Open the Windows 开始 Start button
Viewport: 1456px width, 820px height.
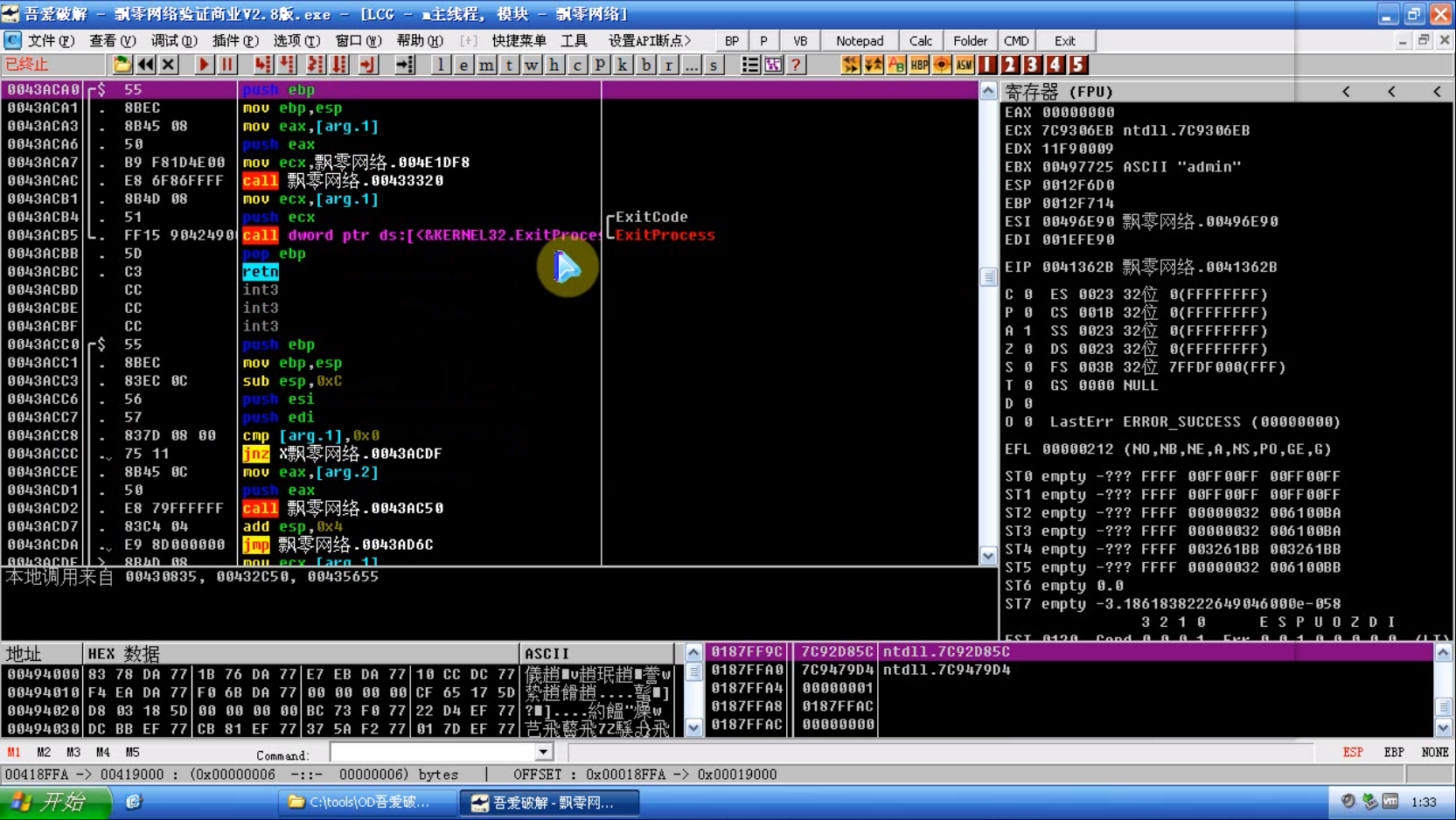point(56,802)
